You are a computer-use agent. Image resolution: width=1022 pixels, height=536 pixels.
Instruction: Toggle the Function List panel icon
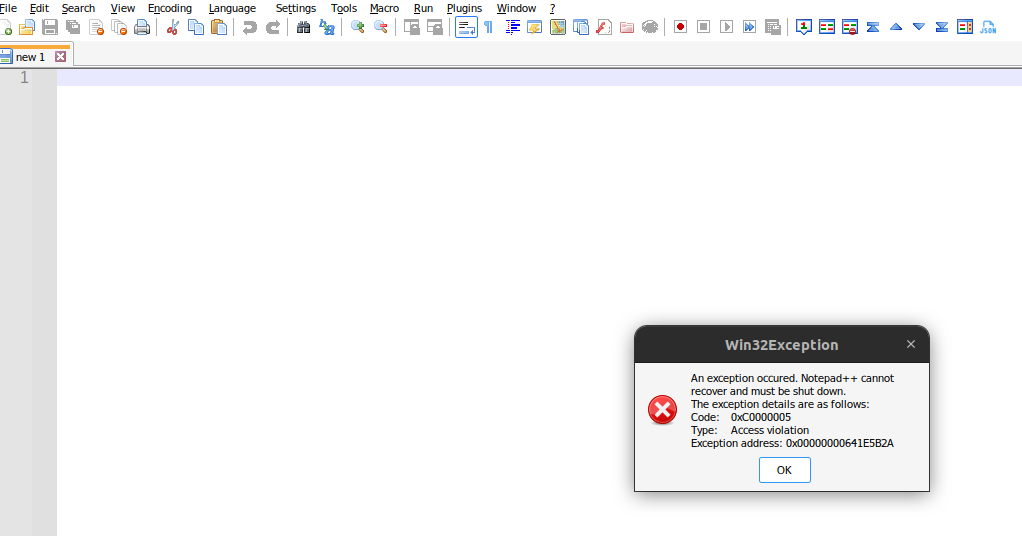[604, 27]
